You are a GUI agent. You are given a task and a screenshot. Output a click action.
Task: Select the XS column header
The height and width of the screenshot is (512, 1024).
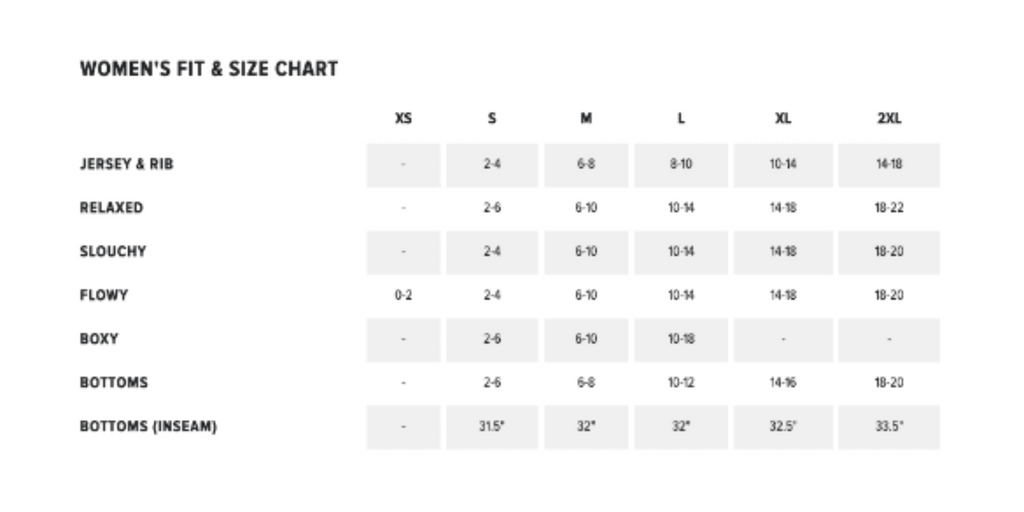pos(403,118)
